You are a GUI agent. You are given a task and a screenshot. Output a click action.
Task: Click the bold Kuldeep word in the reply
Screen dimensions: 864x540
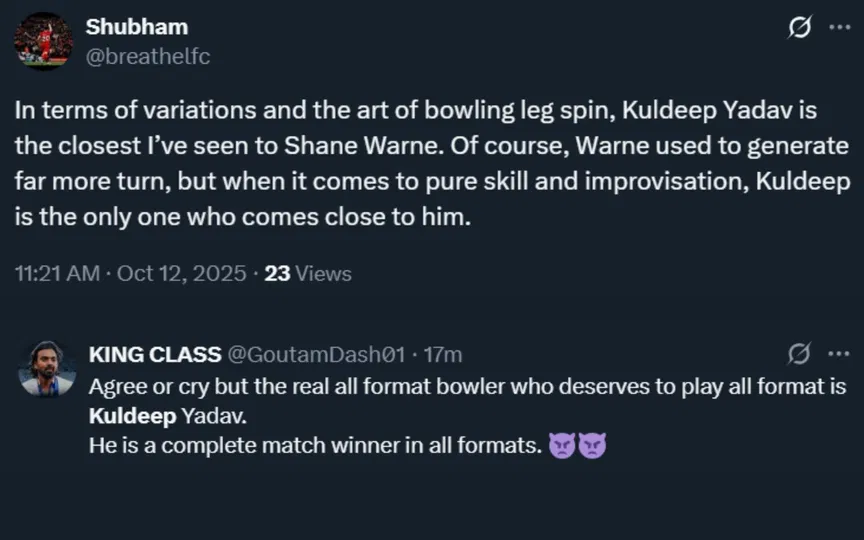123,415
